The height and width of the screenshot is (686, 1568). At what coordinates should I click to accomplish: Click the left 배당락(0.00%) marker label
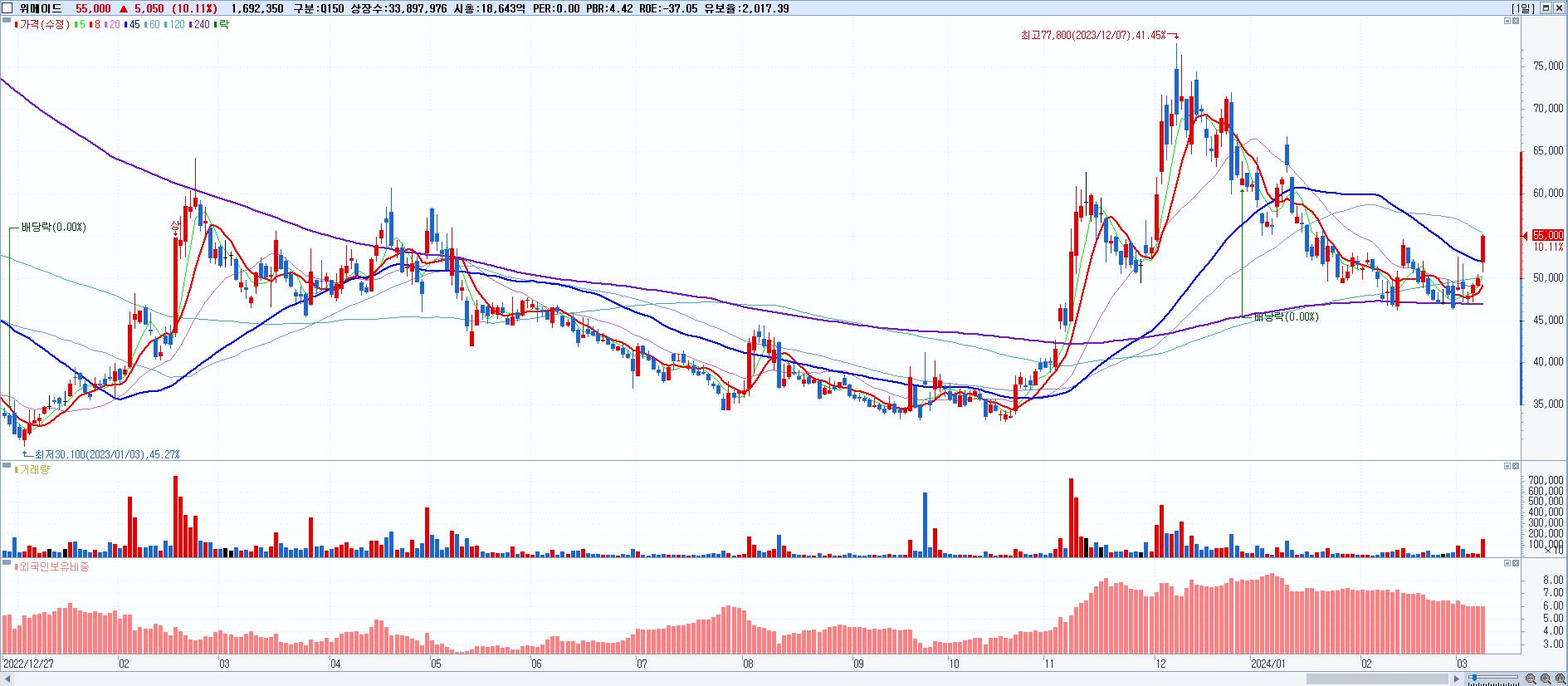[53, 227]
